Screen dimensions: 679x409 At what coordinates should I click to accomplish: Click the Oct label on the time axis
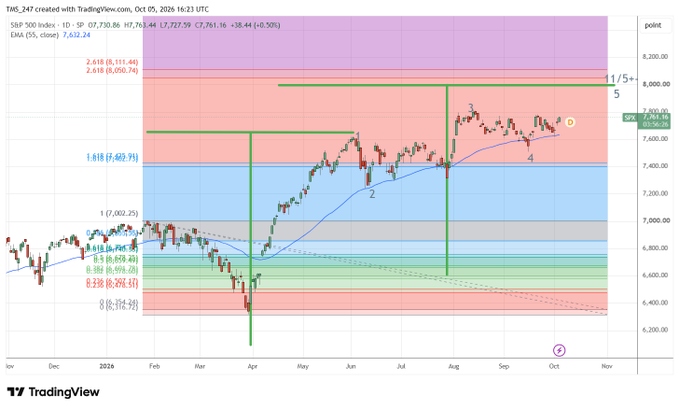tap(554, 366)
